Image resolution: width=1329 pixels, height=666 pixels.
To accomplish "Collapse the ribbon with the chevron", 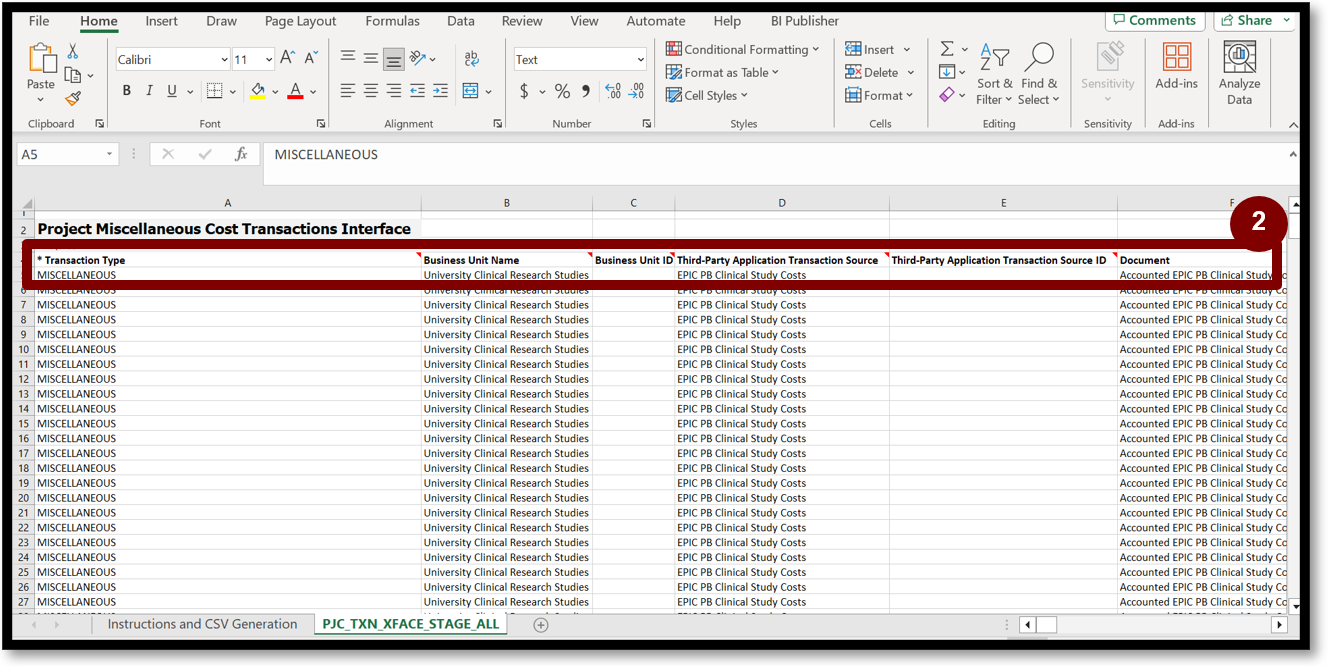I will pyautogui.click(x=1293, y=125).
